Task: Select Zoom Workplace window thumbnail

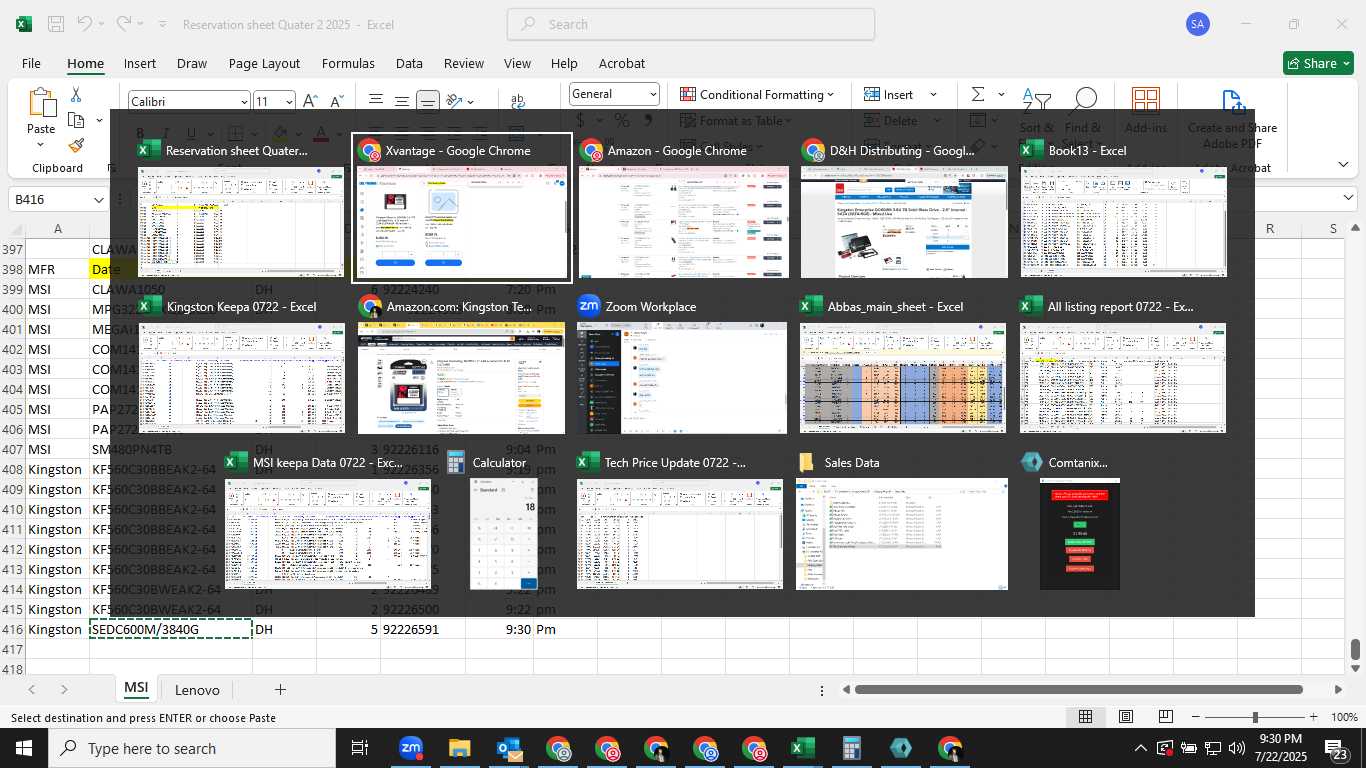Action: 683,364
